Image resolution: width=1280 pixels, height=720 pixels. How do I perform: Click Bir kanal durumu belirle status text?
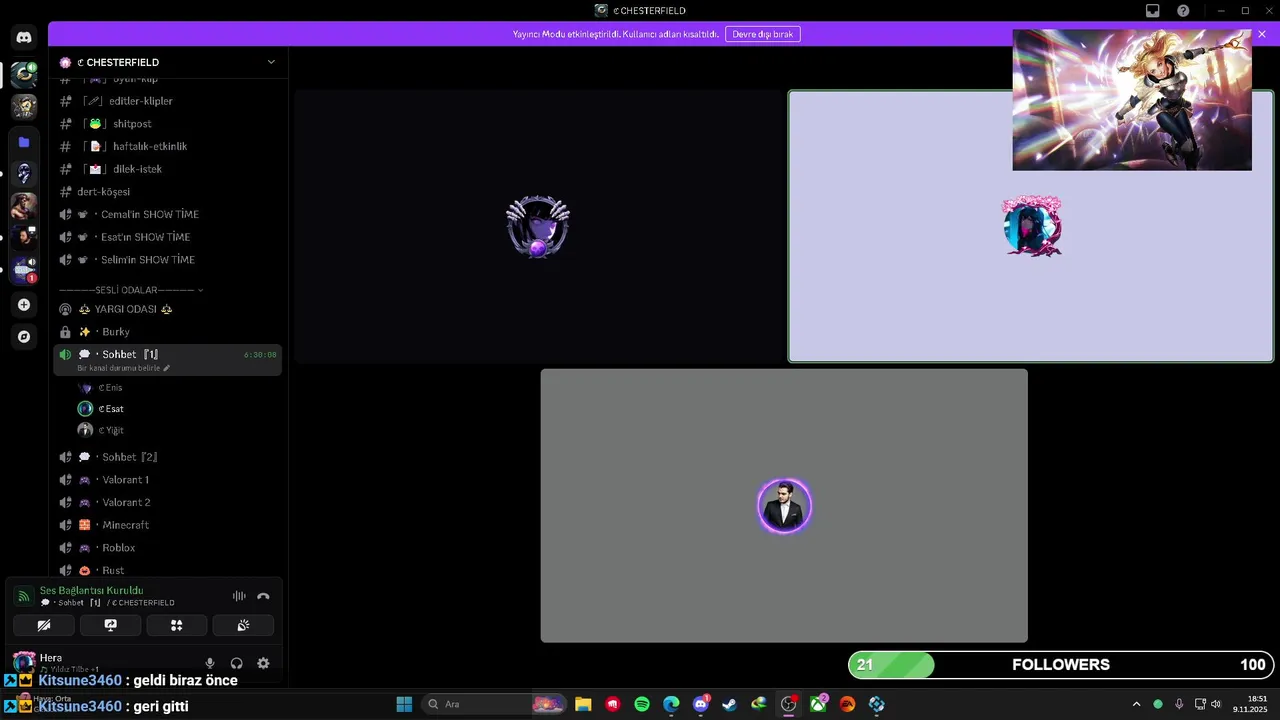pyautogui.click(x=118, y=368)
